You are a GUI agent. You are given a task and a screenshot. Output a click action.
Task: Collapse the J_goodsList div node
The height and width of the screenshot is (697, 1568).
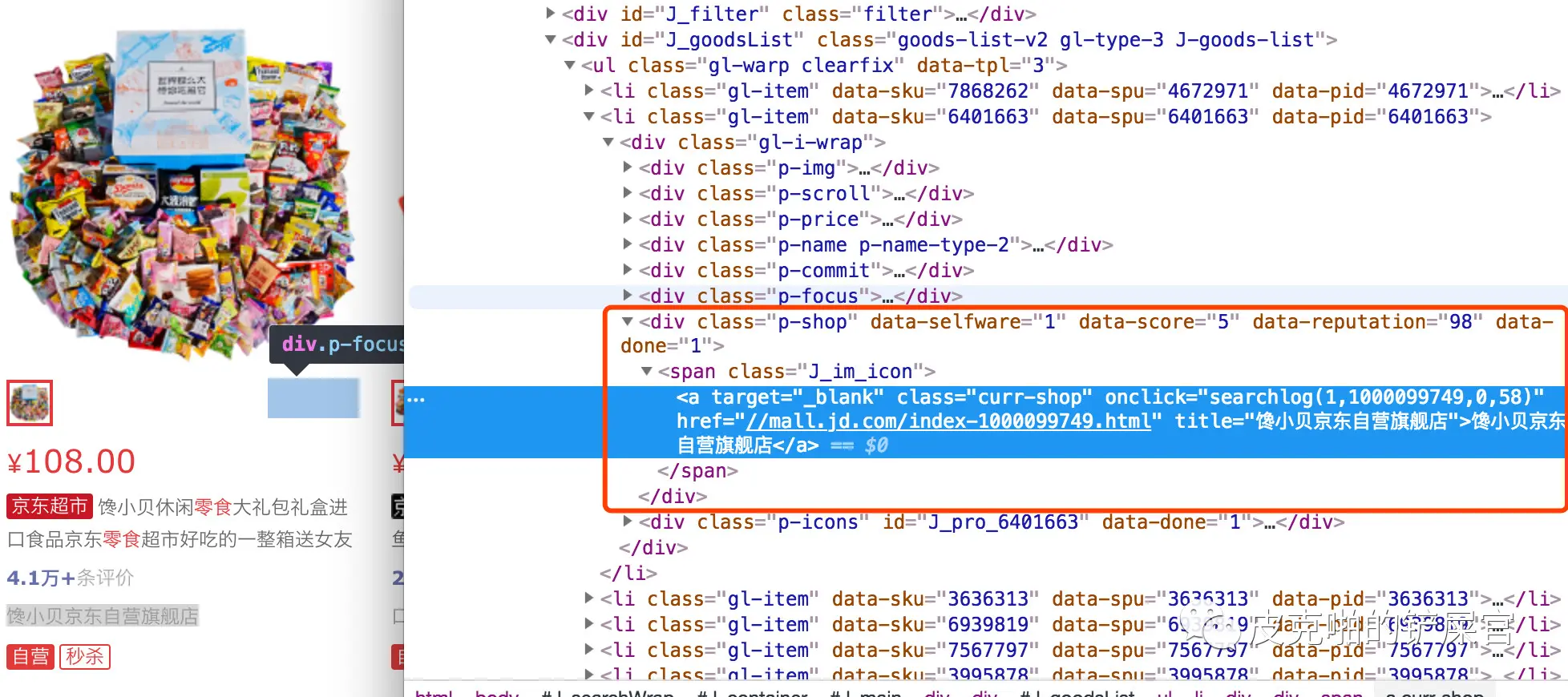550,38
